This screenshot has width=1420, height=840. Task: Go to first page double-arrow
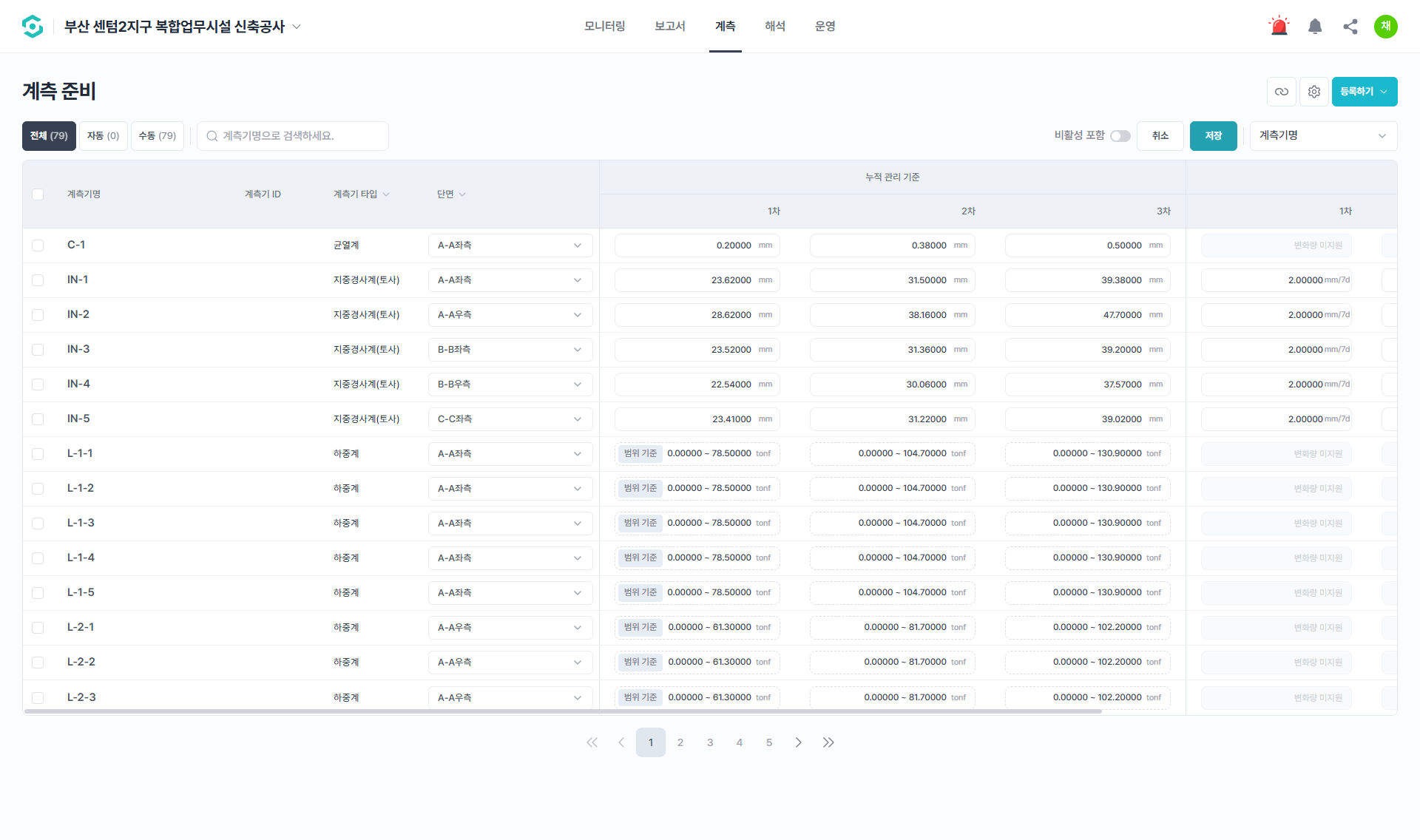coord(592,742)
